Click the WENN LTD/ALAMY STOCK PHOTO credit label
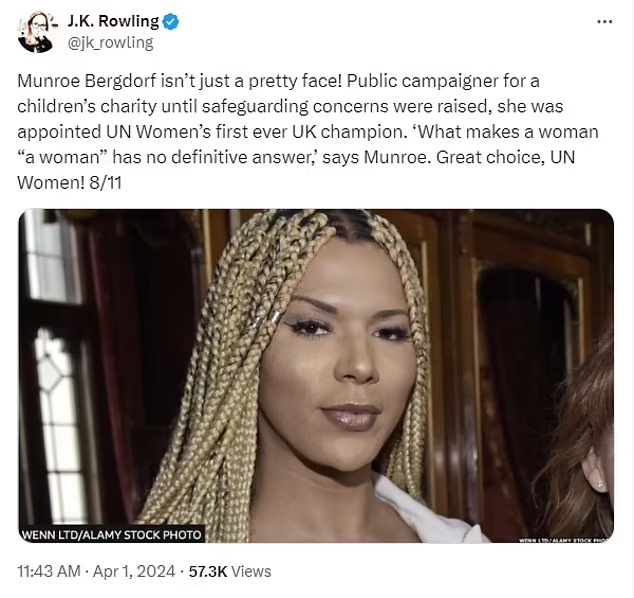The image size is (634, 598). [x=112, y=535]
